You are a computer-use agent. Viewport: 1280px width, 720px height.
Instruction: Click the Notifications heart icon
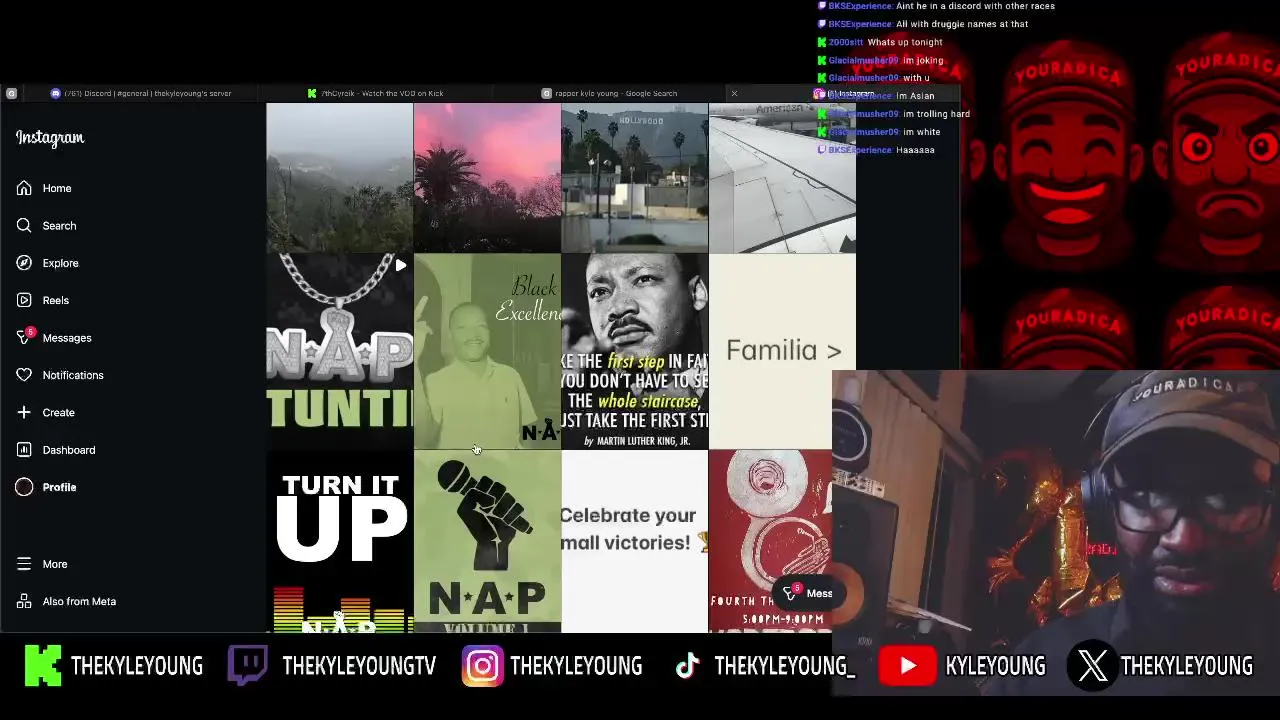(24, 375)
